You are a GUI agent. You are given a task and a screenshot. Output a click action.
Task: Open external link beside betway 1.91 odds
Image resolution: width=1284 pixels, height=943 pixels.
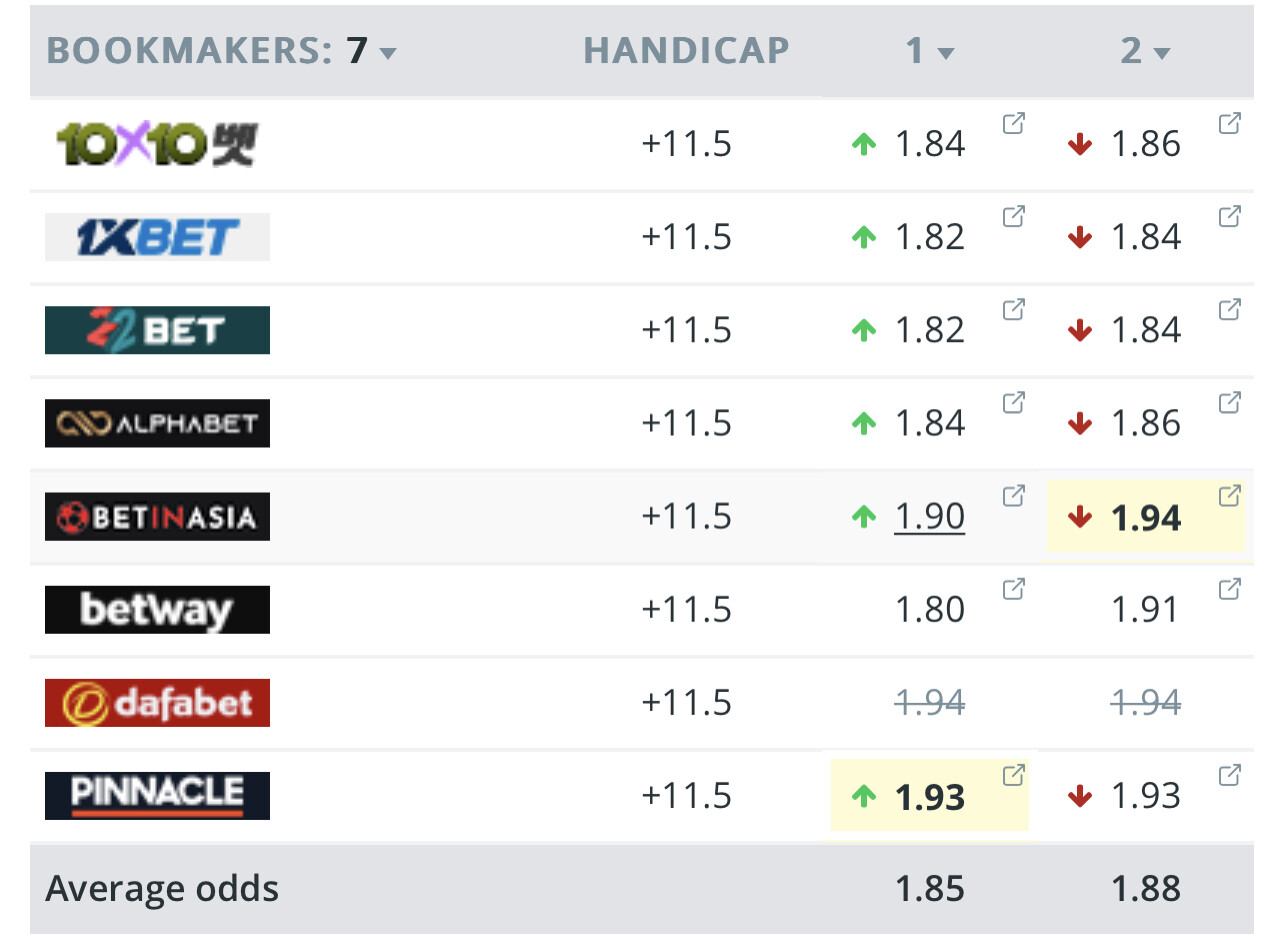tap(1229, 589)
